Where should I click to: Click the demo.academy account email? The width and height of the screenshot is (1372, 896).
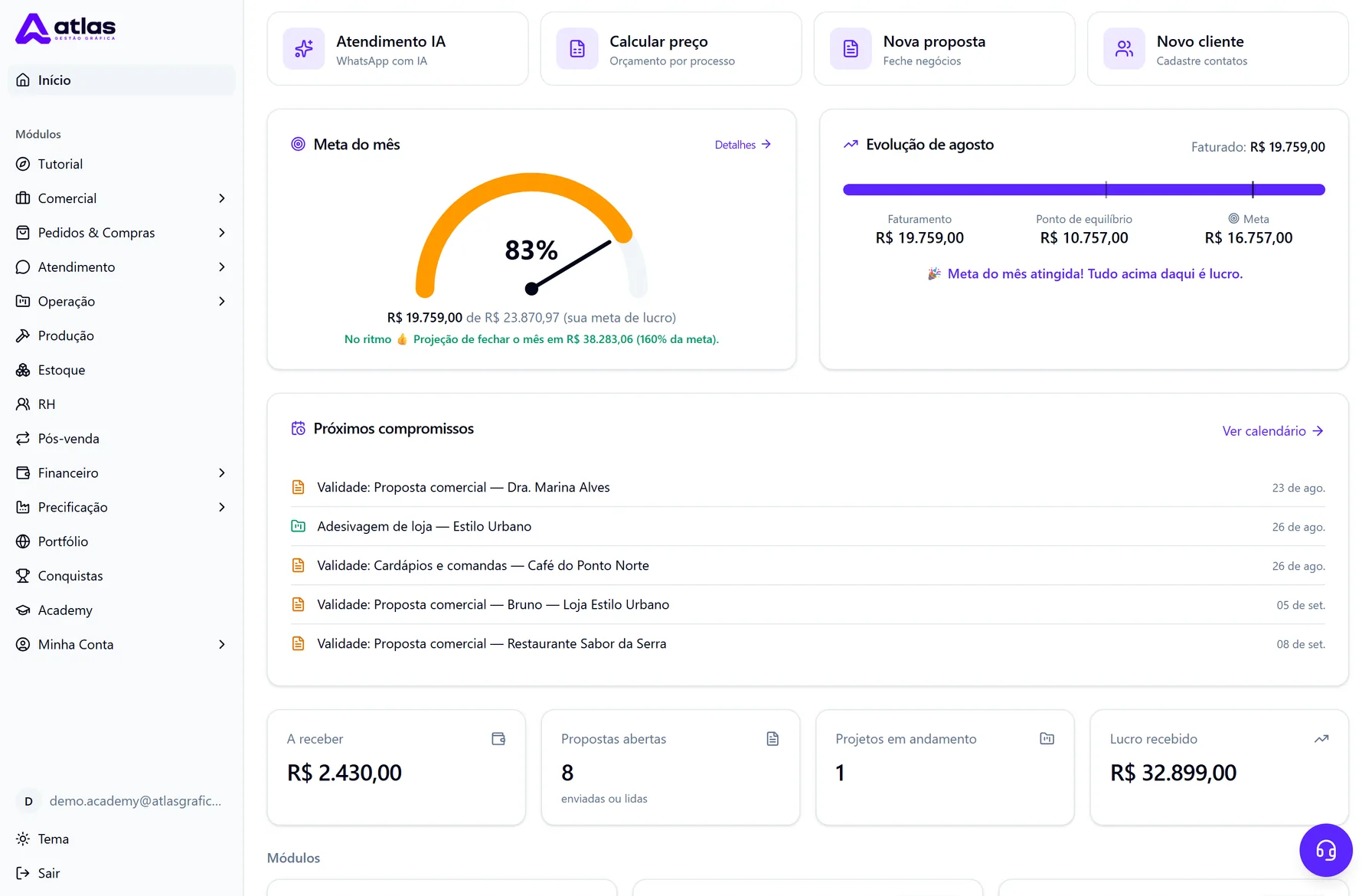pos(136,801)
